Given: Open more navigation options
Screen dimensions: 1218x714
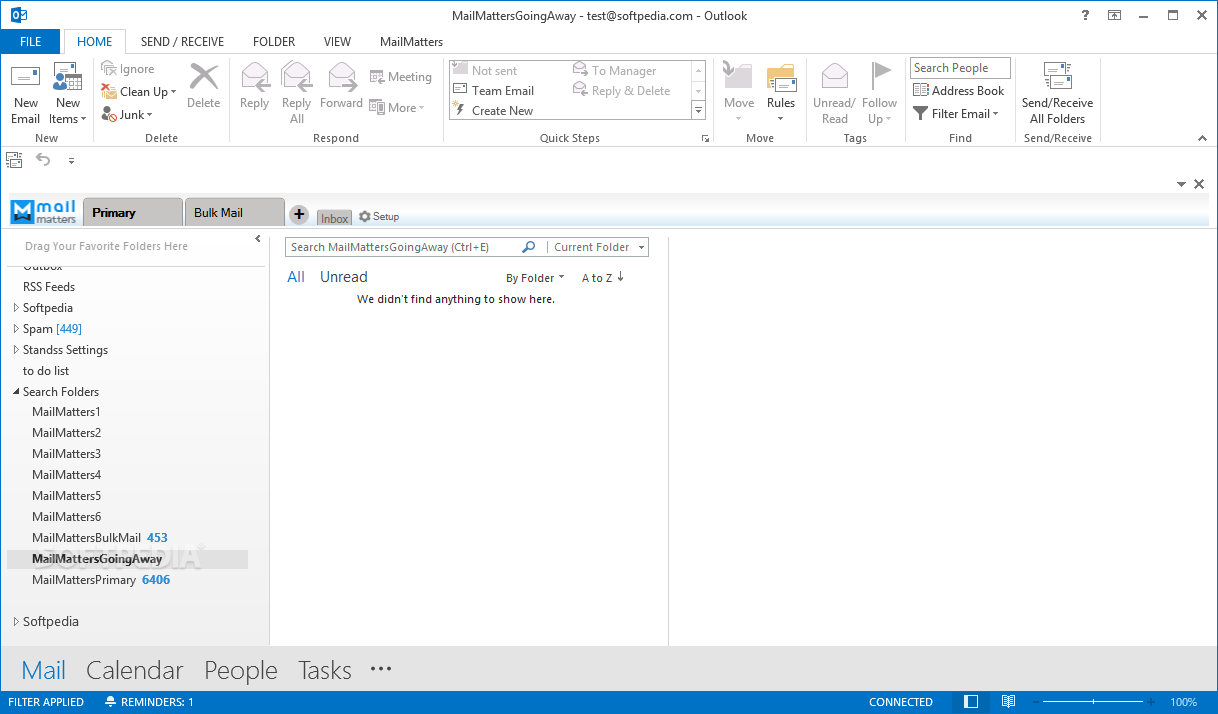Looking at the screenshot, I should point(381,669).
